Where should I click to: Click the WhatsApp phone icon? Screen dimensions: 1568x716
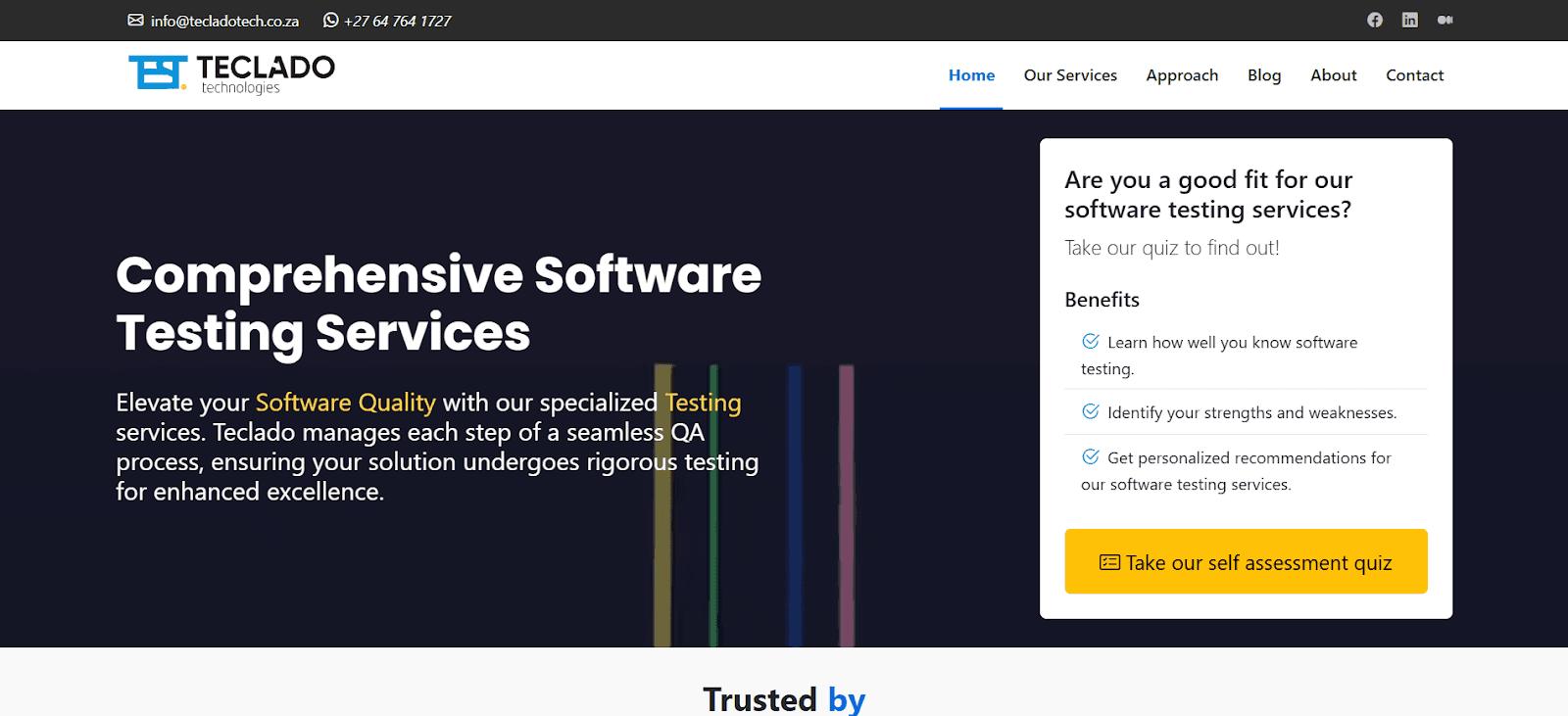(x=331, y=20)
